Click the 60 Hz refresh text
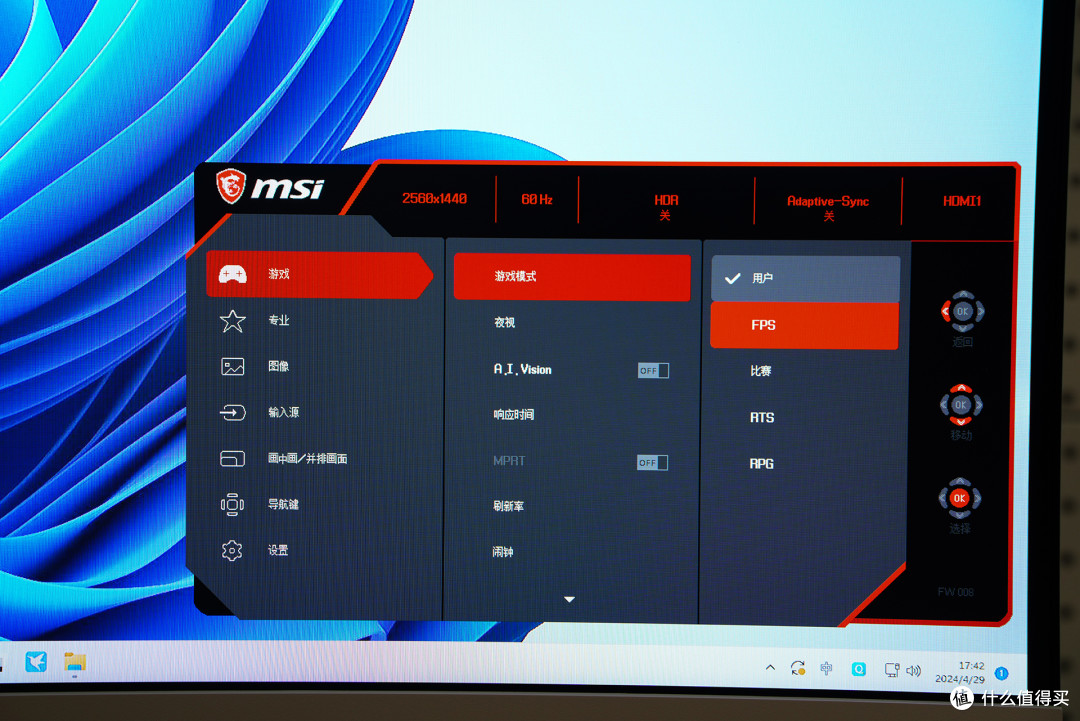 click(537, 199)
